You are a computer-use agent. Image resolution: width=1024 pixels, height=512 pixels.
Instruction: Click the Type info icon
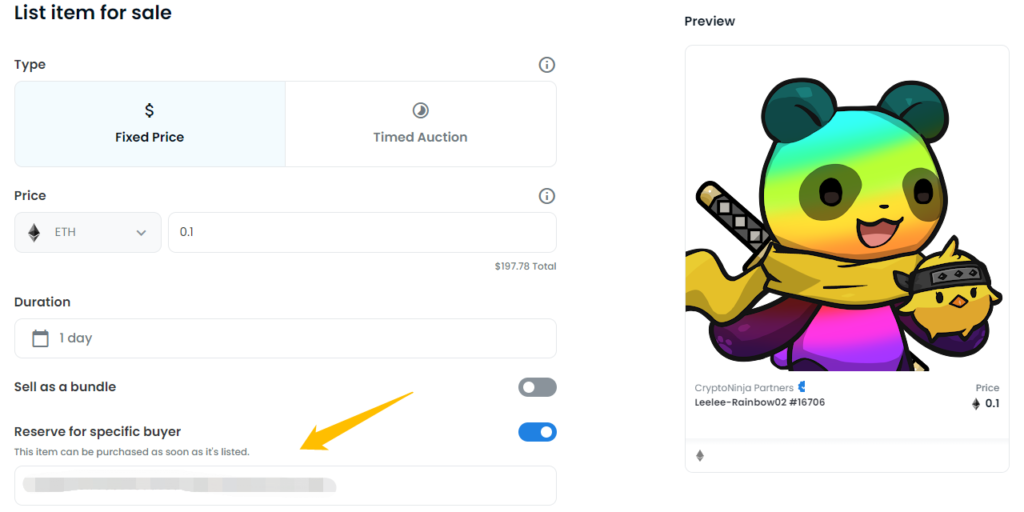(x=546, y=65)
